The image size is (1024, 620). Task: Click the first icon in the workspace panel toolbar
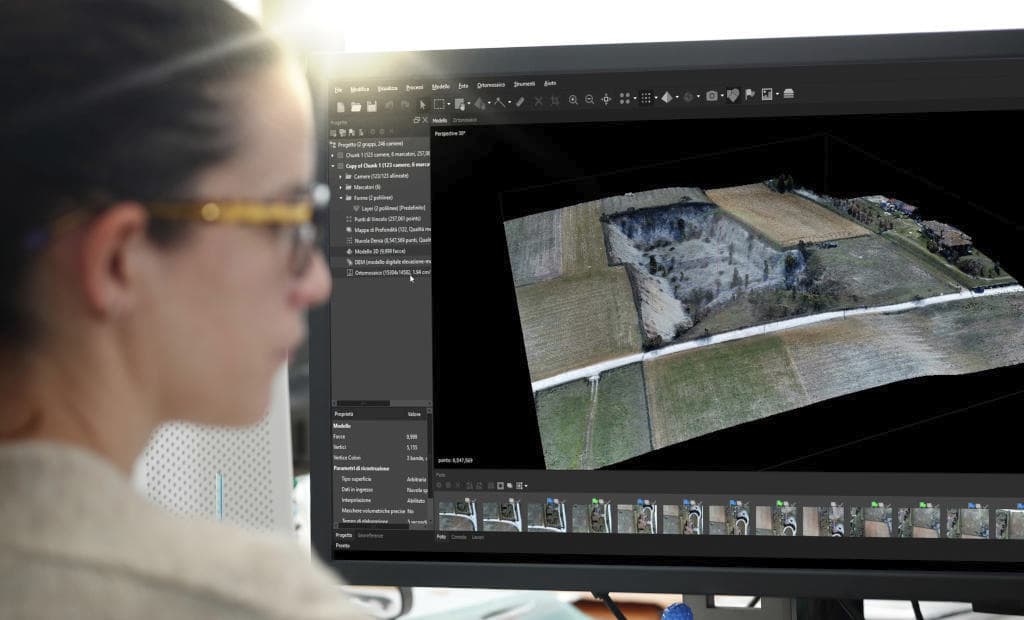click(x=334, y=133)
